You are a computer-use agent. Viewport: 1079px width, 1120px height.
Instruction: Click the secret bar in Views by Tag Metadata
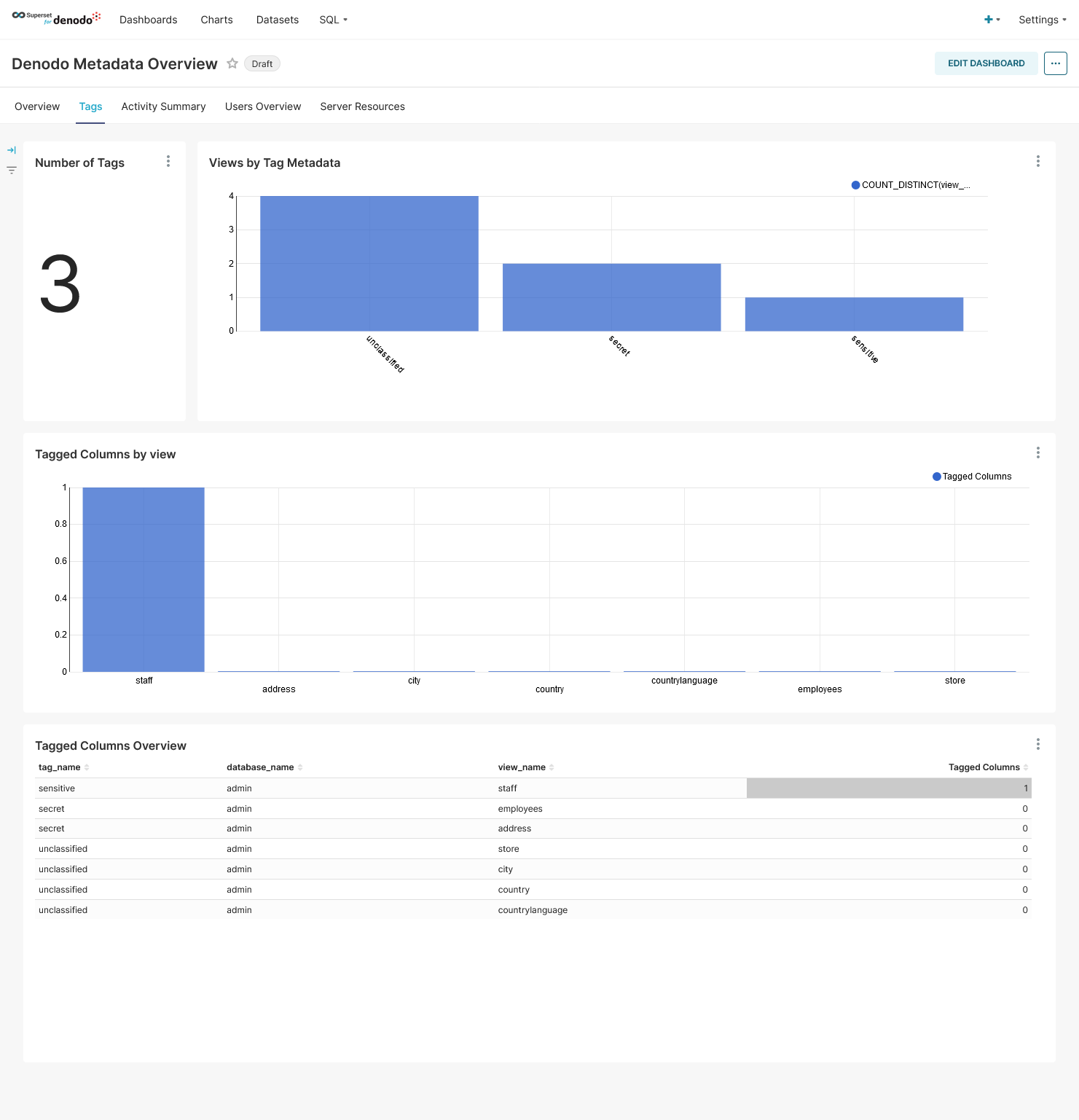(x=612, y=297)
